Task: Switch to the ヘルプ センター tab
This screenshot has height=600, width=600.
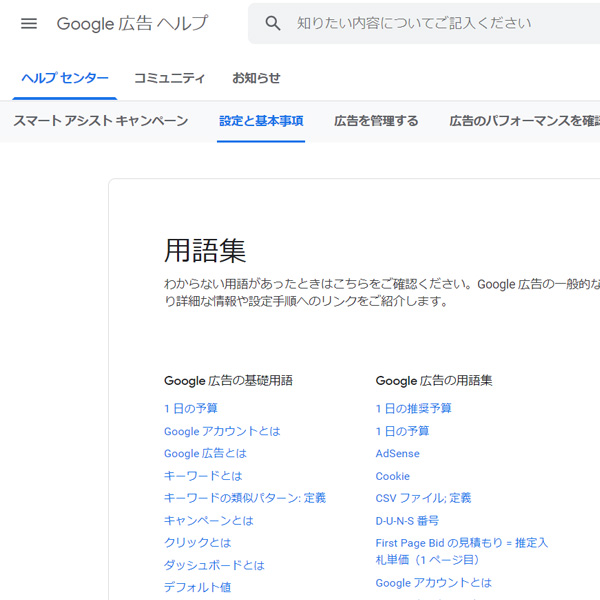Action: click(x=65, y=78)
